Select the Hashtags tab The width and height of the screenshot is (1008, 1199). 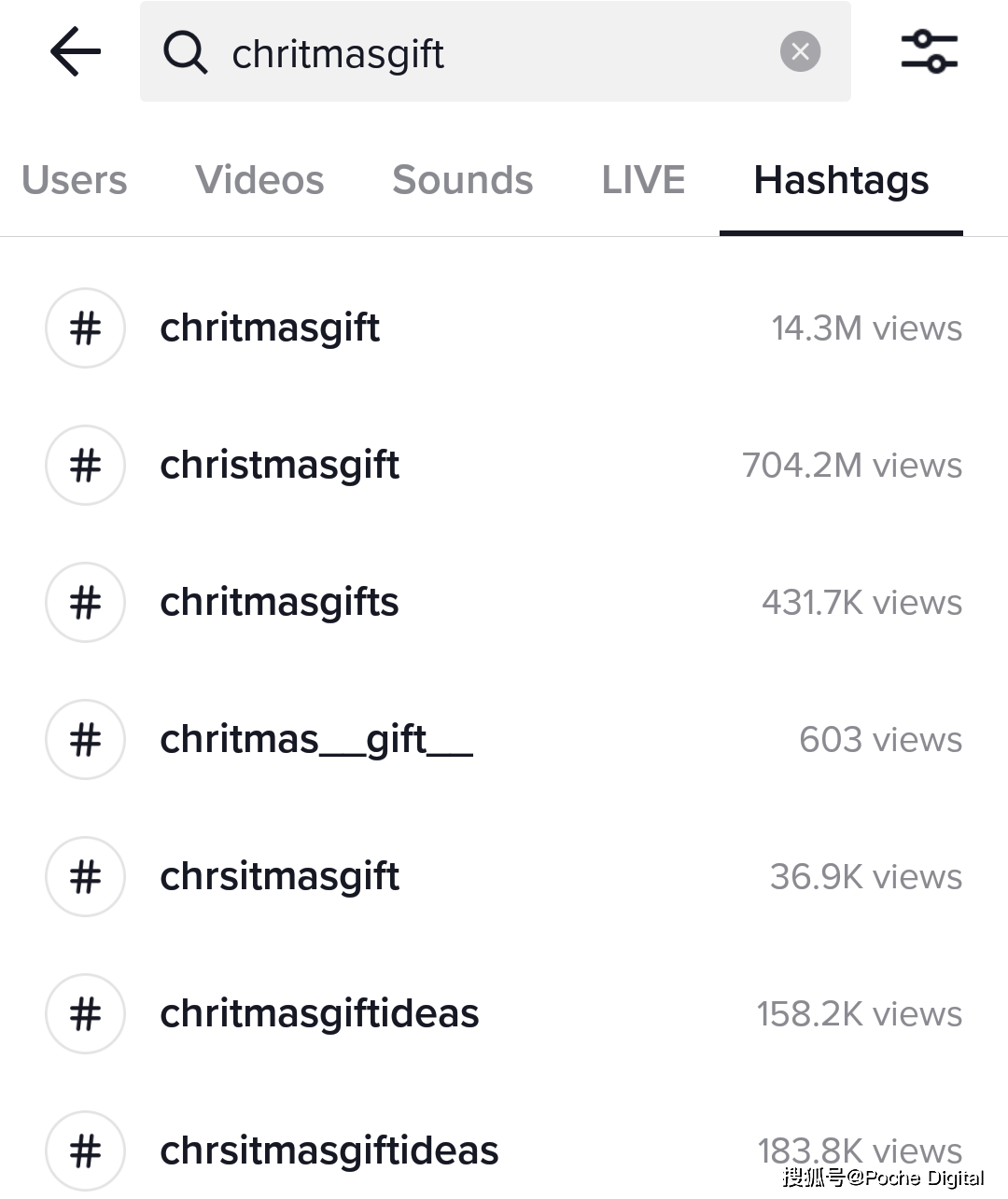[841, 180]
